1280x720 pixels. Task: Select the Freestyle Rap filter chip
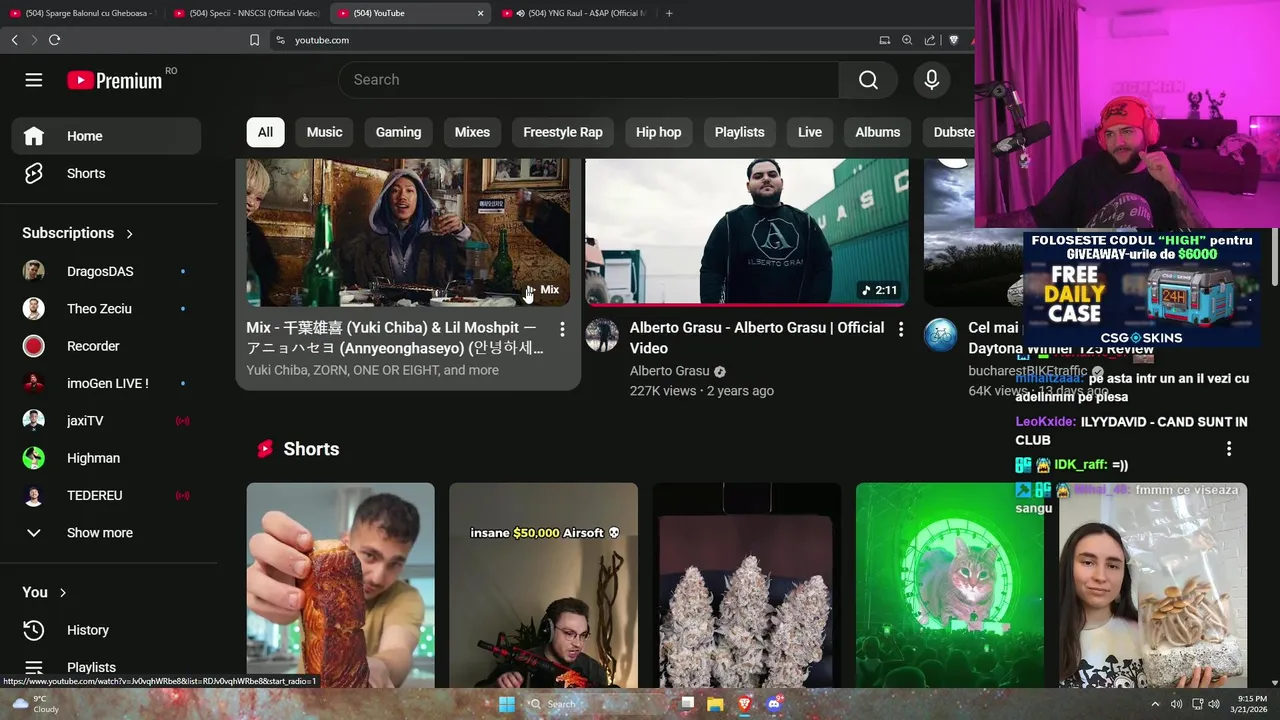(563, 132)
